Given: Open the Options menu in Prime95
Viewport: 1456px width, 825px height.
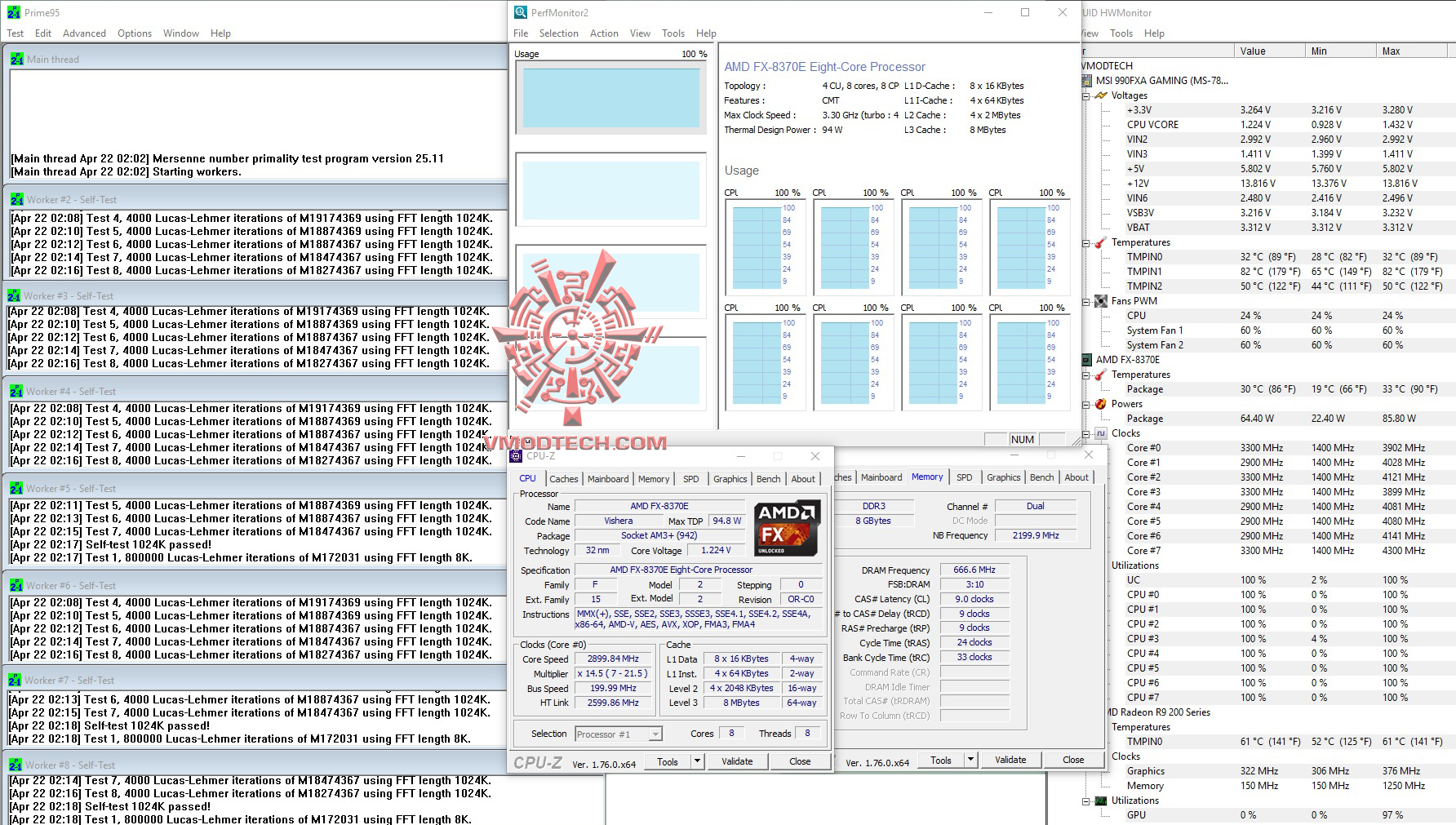Looking at the screenshot, I should click(x=135, y=33).
